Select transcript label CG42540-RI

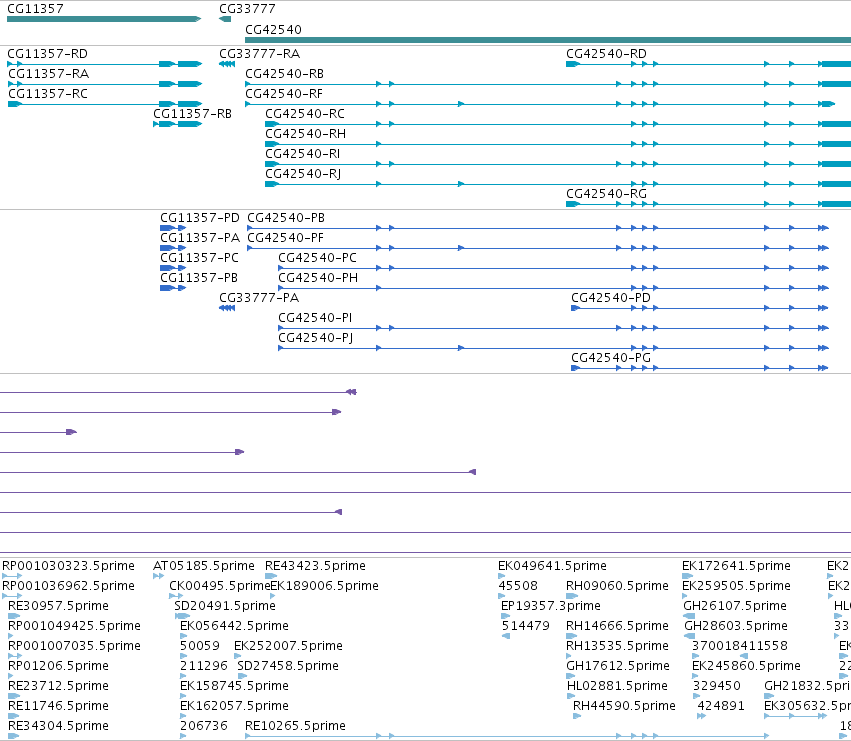303,154
